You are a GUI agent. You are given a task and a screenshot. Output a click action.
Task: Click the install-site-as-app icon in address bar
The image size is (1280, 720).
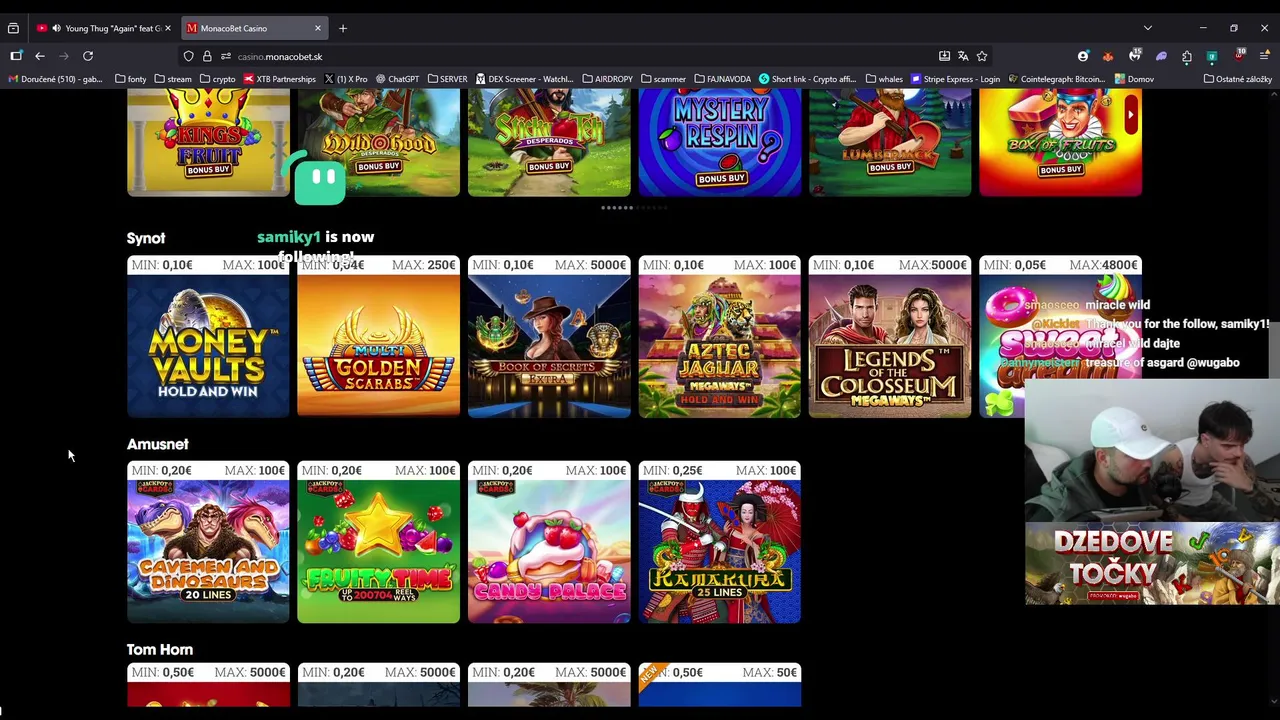point(944,56)
